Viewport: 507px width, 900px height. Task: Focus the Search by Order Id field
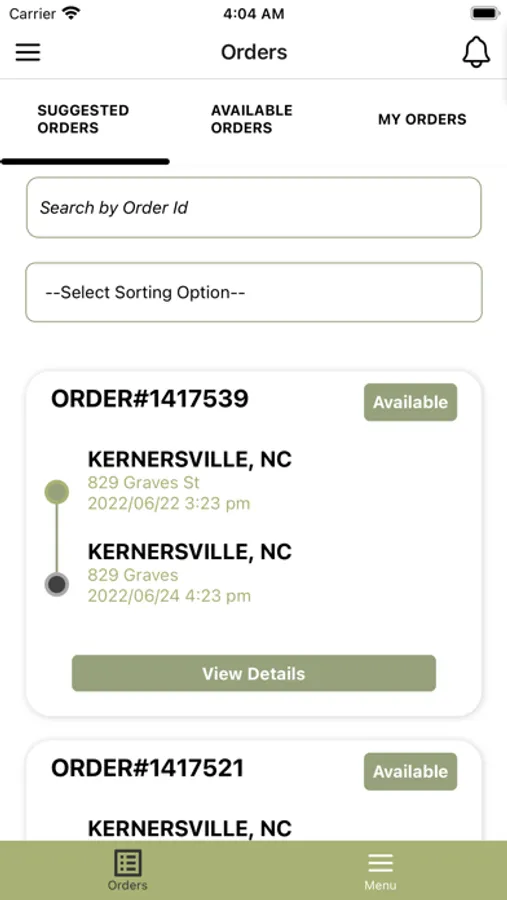pos(254,207)
